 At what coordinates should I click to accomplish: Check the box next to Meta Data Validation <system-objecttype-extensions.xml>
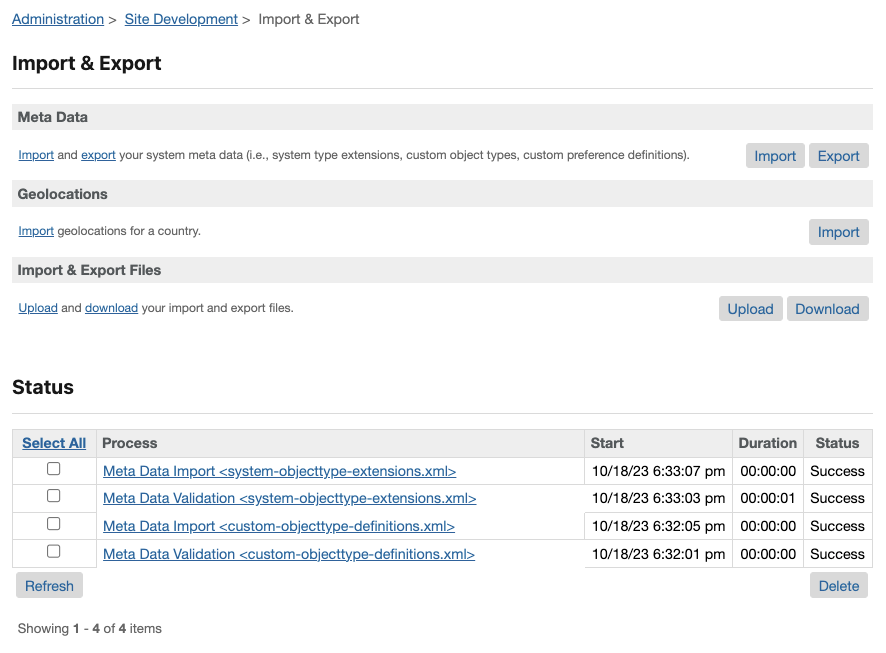(x=54, y=495)
